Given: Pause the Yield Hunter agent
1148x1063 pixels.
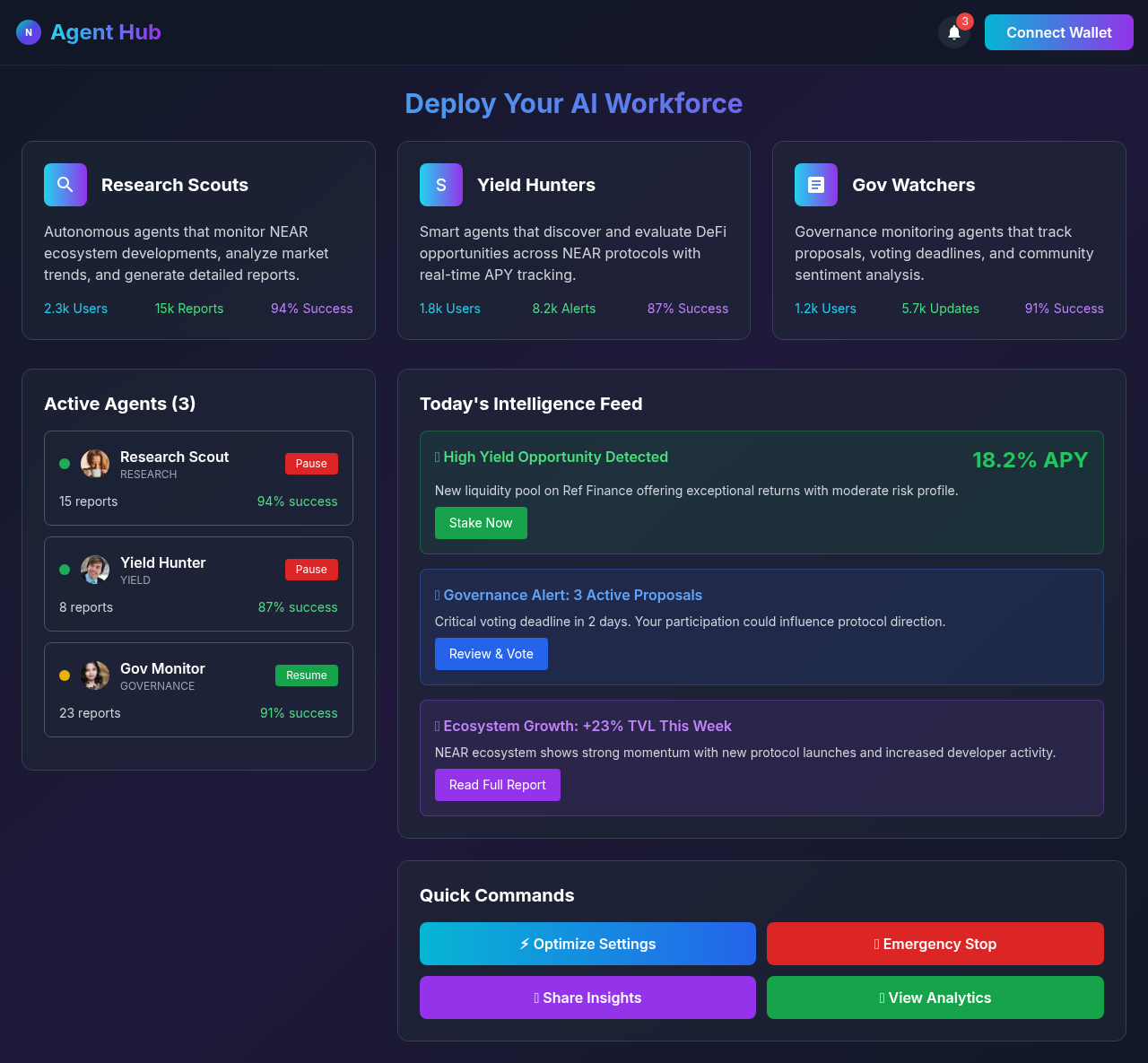Looking at the screenshot, I should pyautogui.click(x=311, y=569).
